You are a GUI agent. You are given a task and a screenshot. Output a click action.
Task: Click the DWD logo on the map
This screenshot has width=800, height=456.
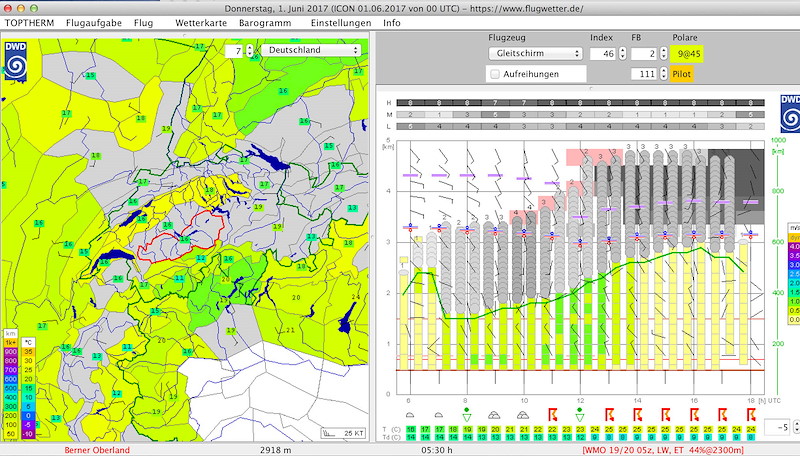tap(17, 59)
